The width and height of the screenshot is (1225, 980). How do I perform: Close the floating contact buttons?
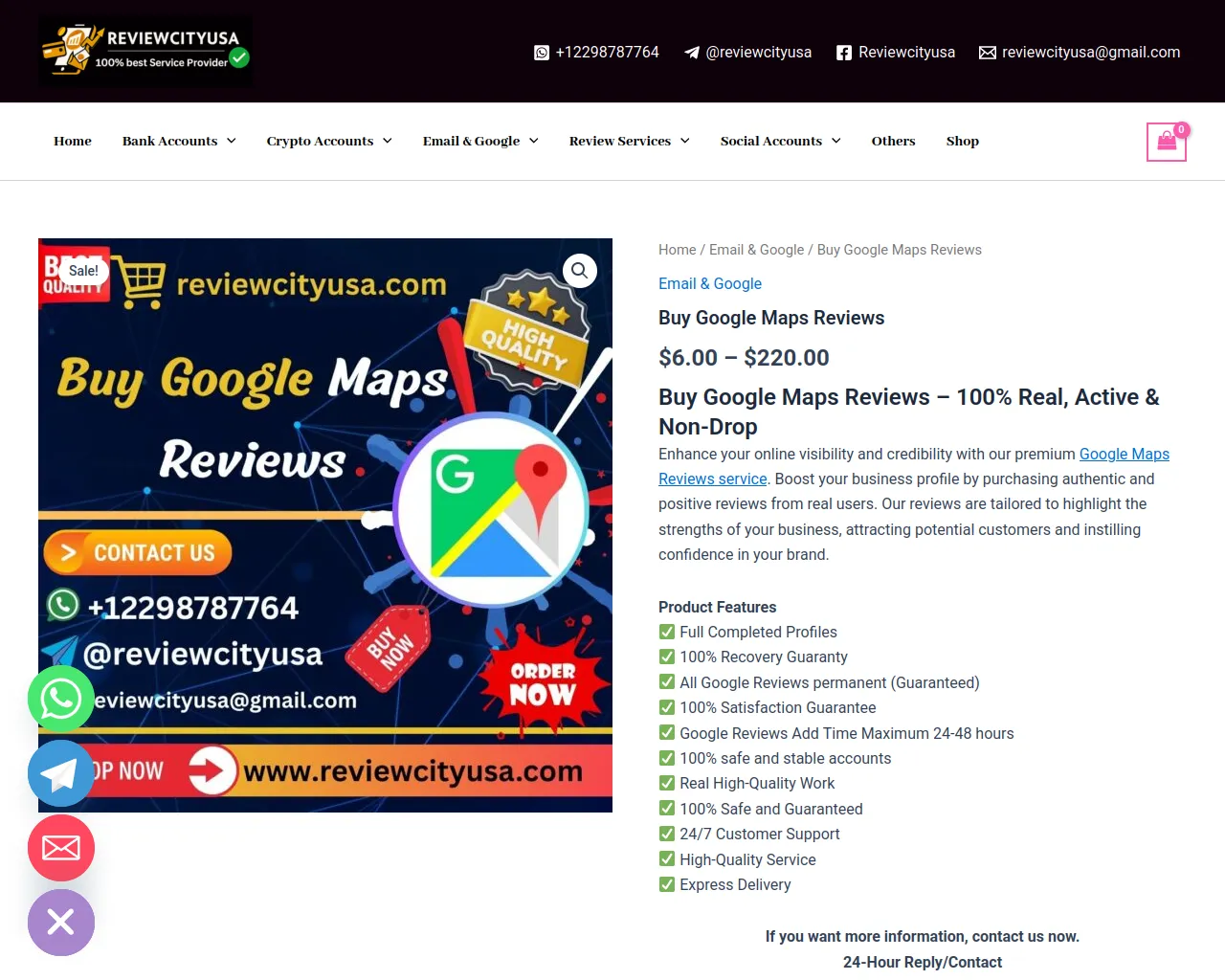(x=61, y=923)
